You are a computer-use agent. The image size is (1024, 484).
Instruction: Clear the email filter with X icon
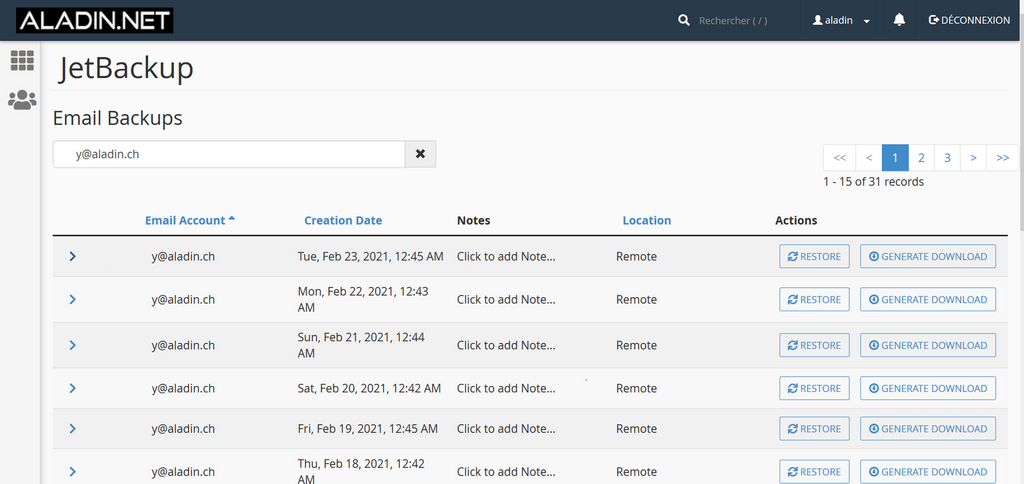(420, 154)
